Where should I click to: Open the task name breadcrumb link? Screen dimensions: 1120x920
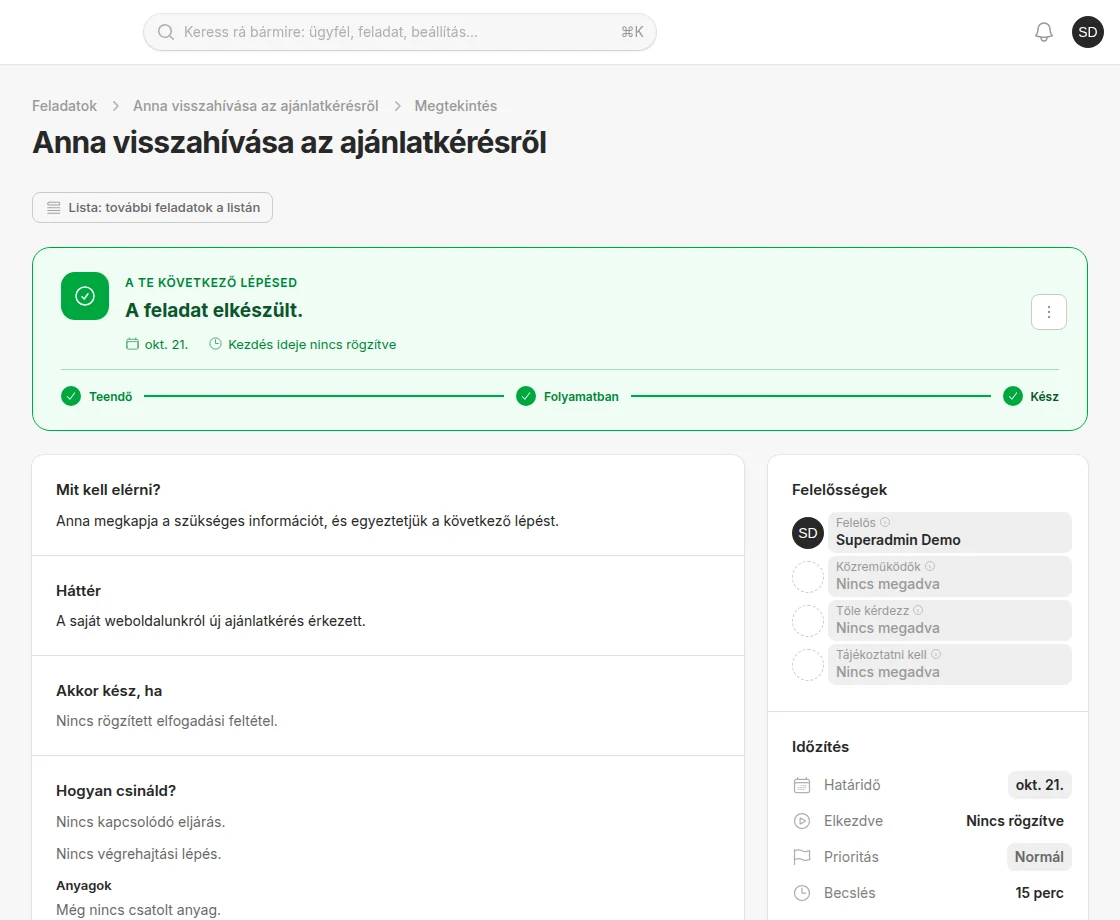tap(256, 106)
